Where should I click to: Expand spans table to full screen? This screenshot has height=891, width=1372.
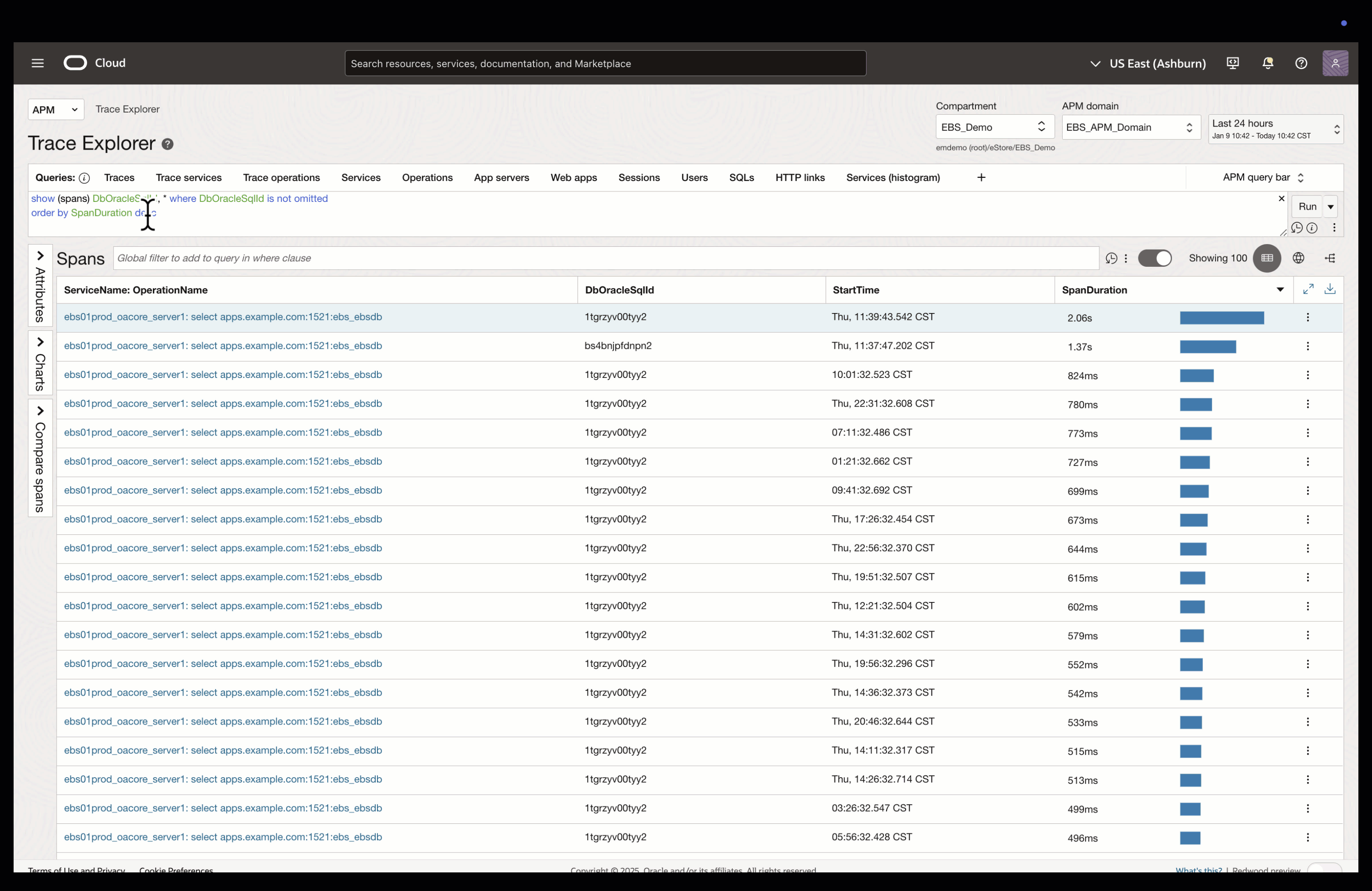[1308, 289]
